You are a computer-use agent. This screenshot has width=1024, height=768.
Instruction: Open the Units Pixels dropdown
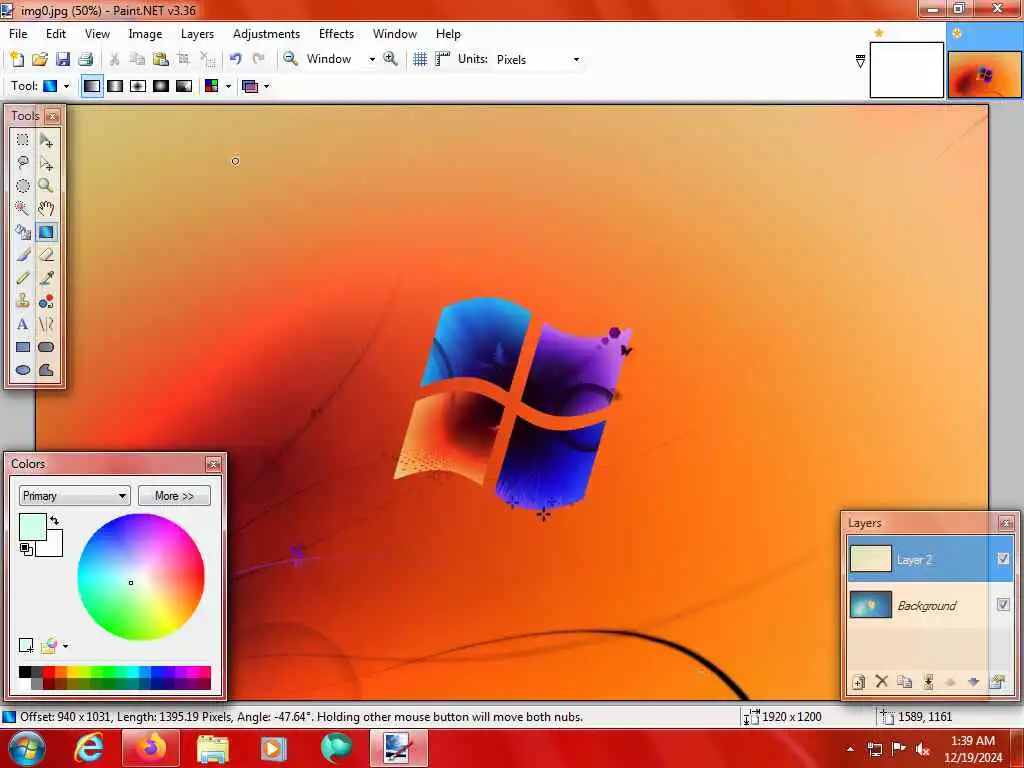coord(577,59)
